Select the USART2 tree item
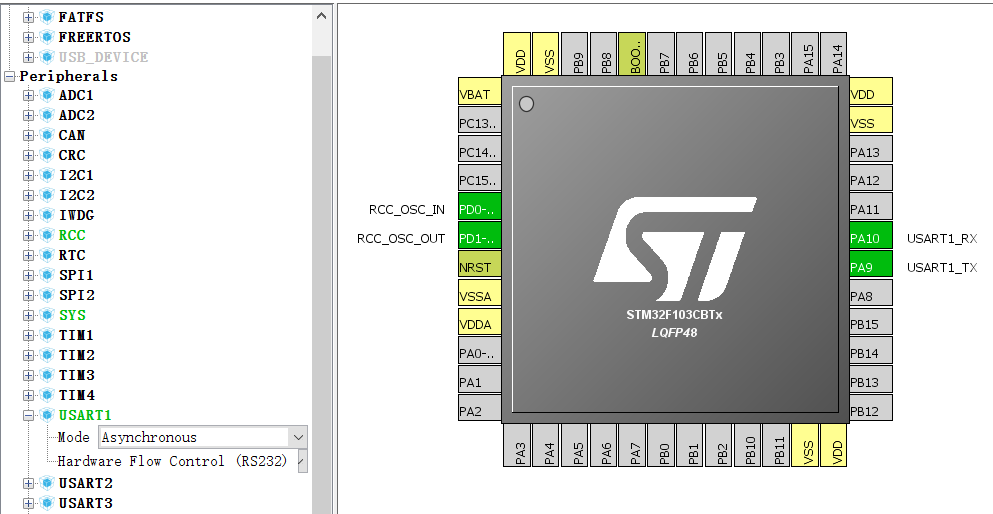The width and height of the screenshot is (993, 514). (x=85, y=483)
